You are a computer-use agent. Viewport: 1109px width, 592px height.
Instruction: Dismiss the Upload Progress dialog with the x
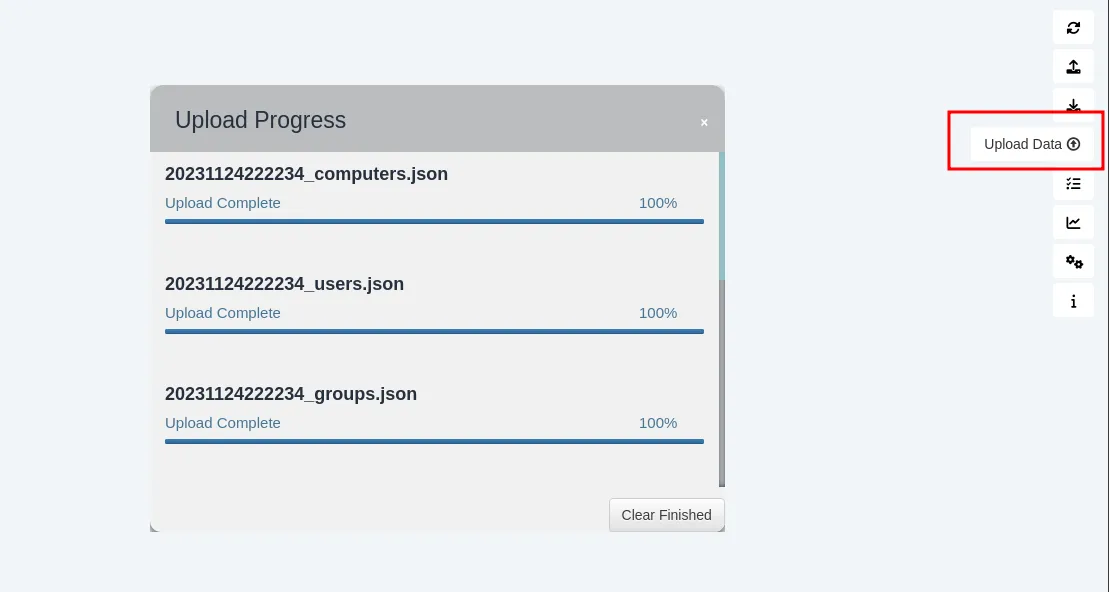[704, 120]
